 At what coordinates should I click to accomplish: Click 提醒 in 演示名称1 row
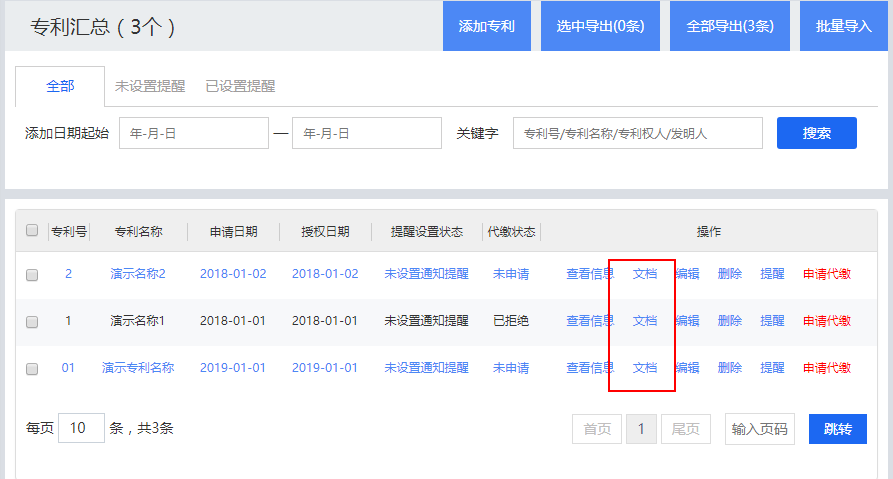click(772, 321)
